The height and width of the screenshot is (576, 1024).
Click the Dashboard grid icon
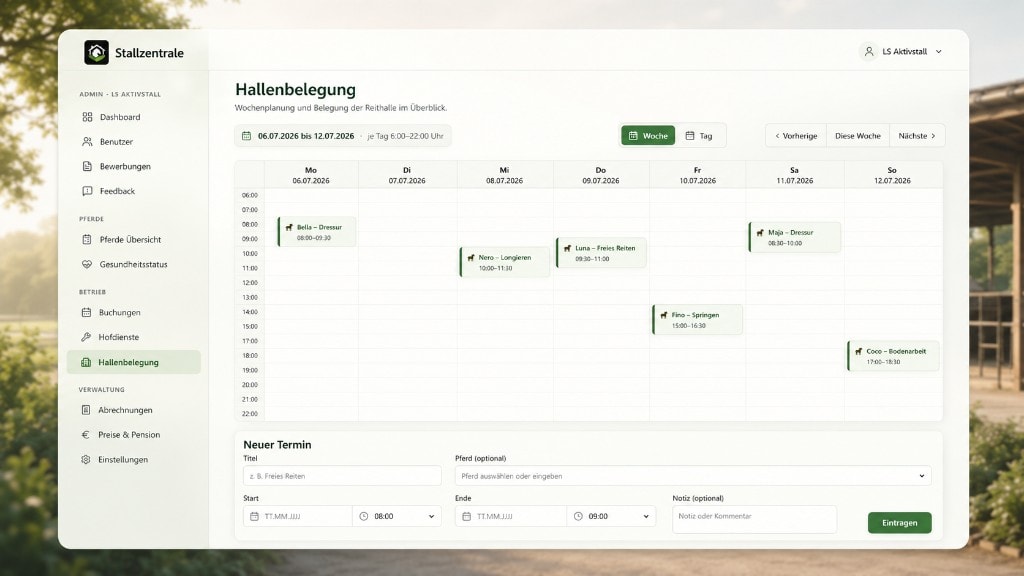pyautogui.click(x=88, y=117)
